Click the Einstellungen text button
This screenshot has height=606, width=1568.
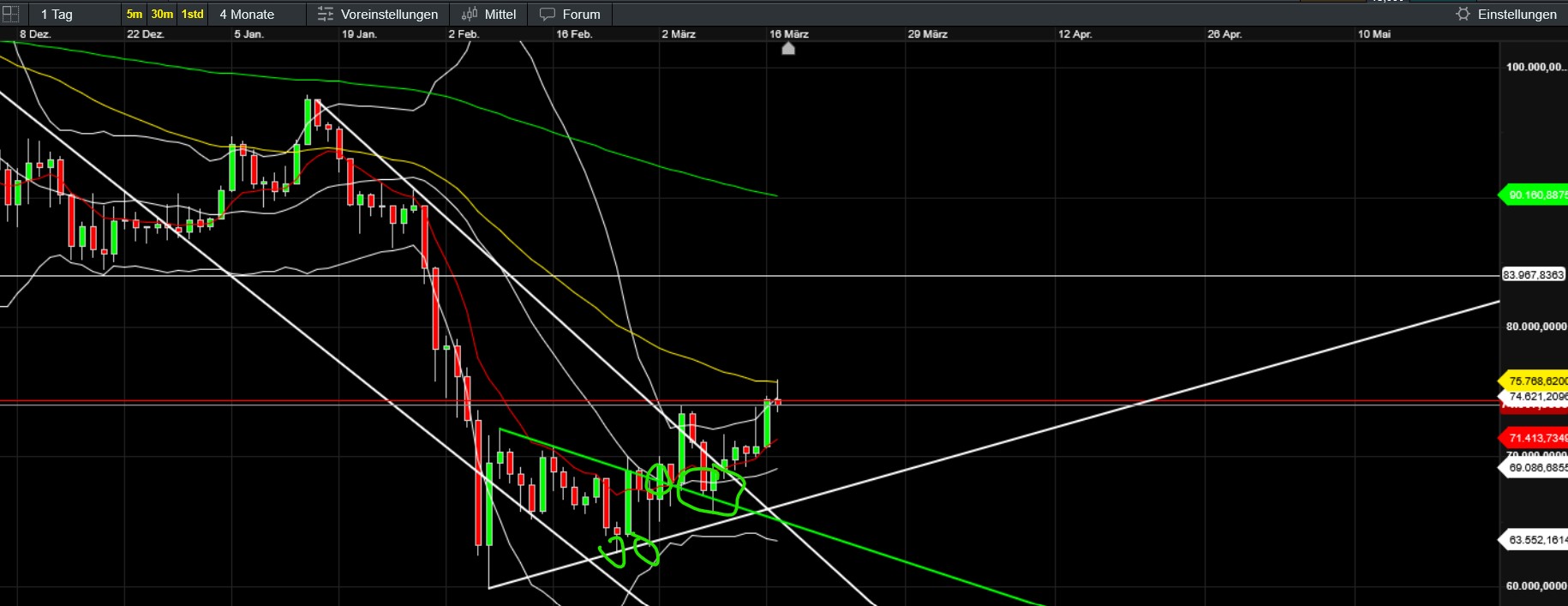tap(1517, 14)
